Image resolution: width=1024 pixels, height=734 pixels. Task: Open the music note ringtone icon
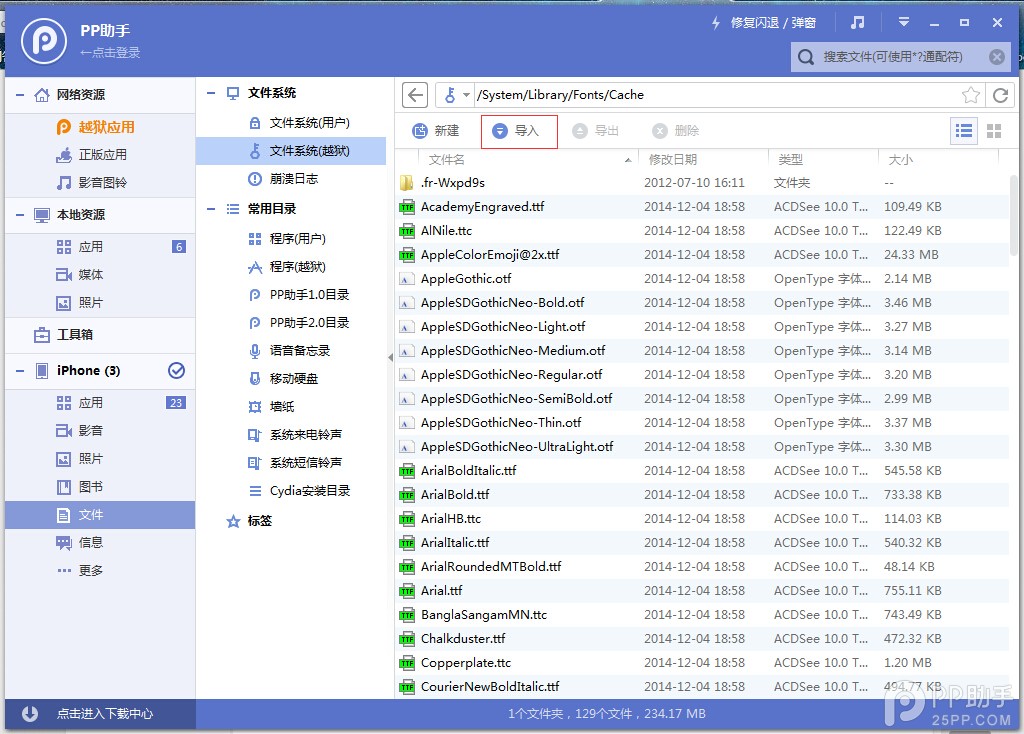pos(857,22)
